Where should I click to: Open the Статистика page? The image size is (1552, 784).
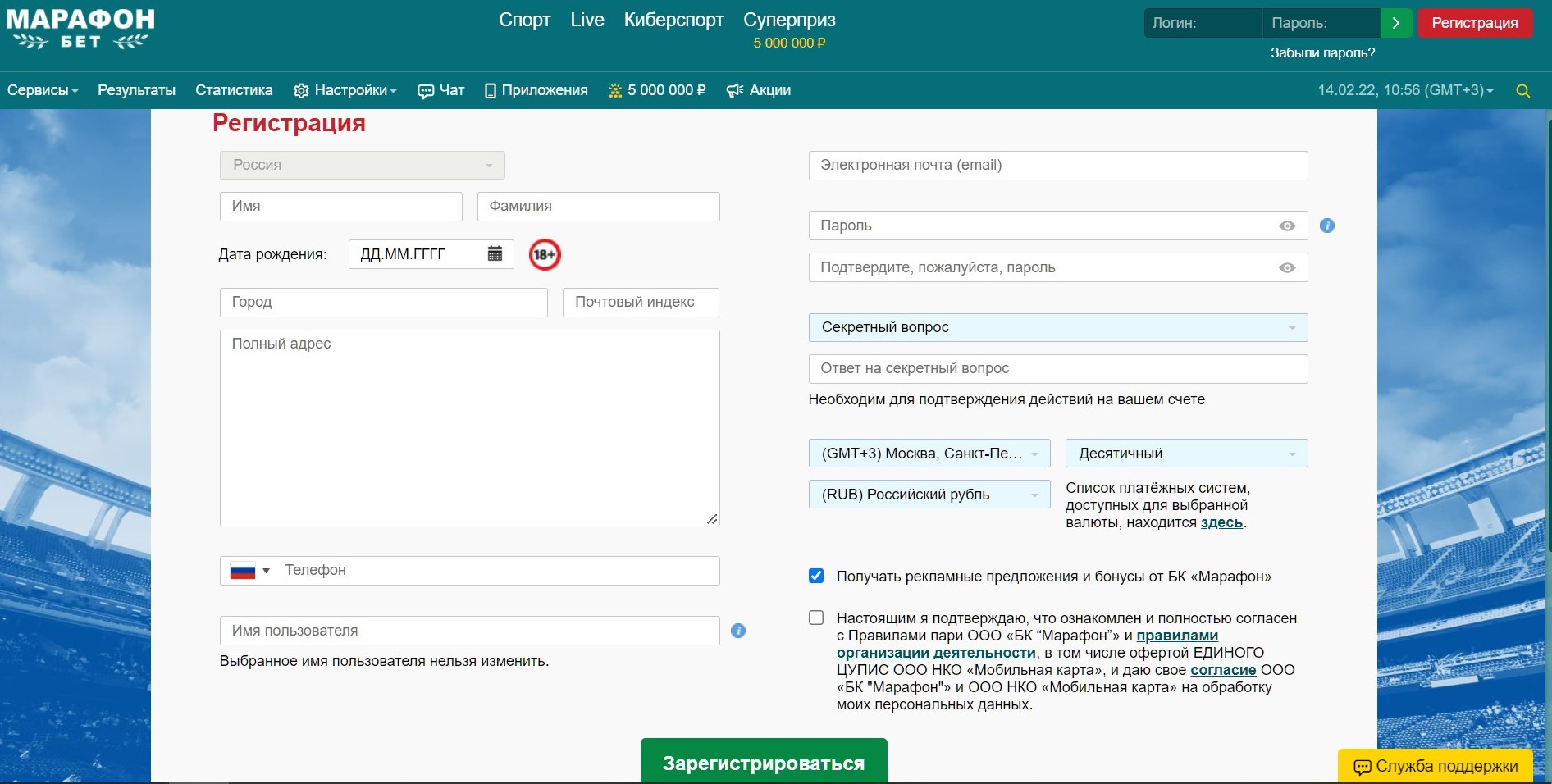point(234,90)
